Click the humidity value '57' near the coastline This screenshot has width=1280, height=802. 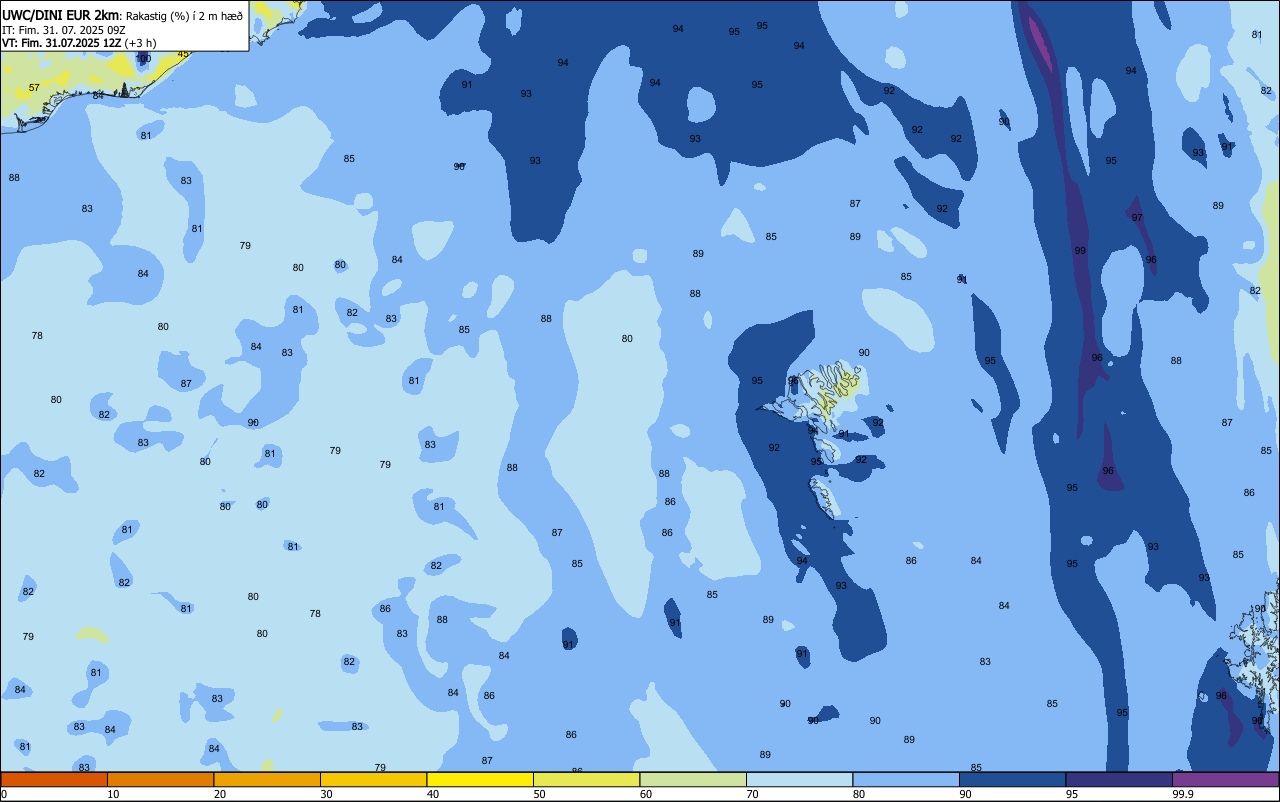34,88
